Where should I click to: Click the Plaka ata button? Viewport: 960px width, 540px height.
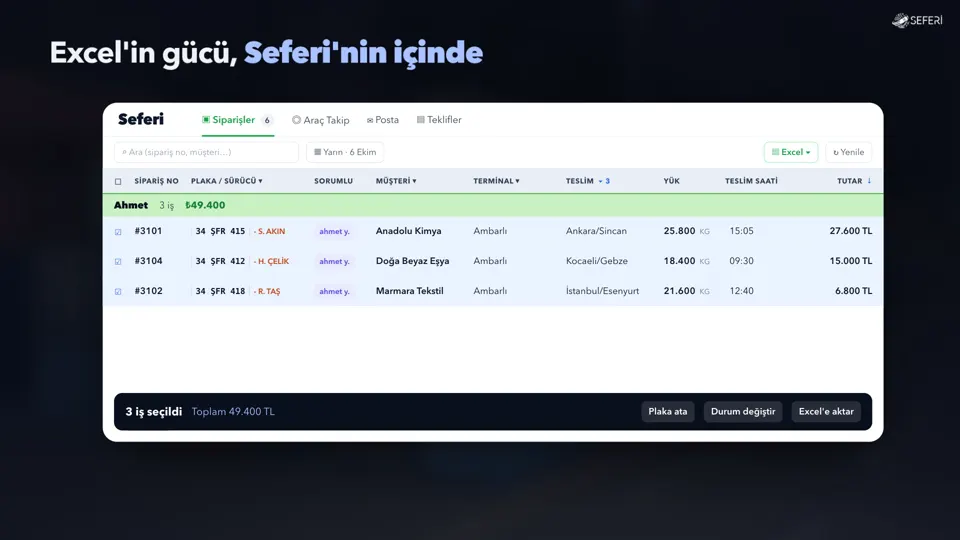667,411
